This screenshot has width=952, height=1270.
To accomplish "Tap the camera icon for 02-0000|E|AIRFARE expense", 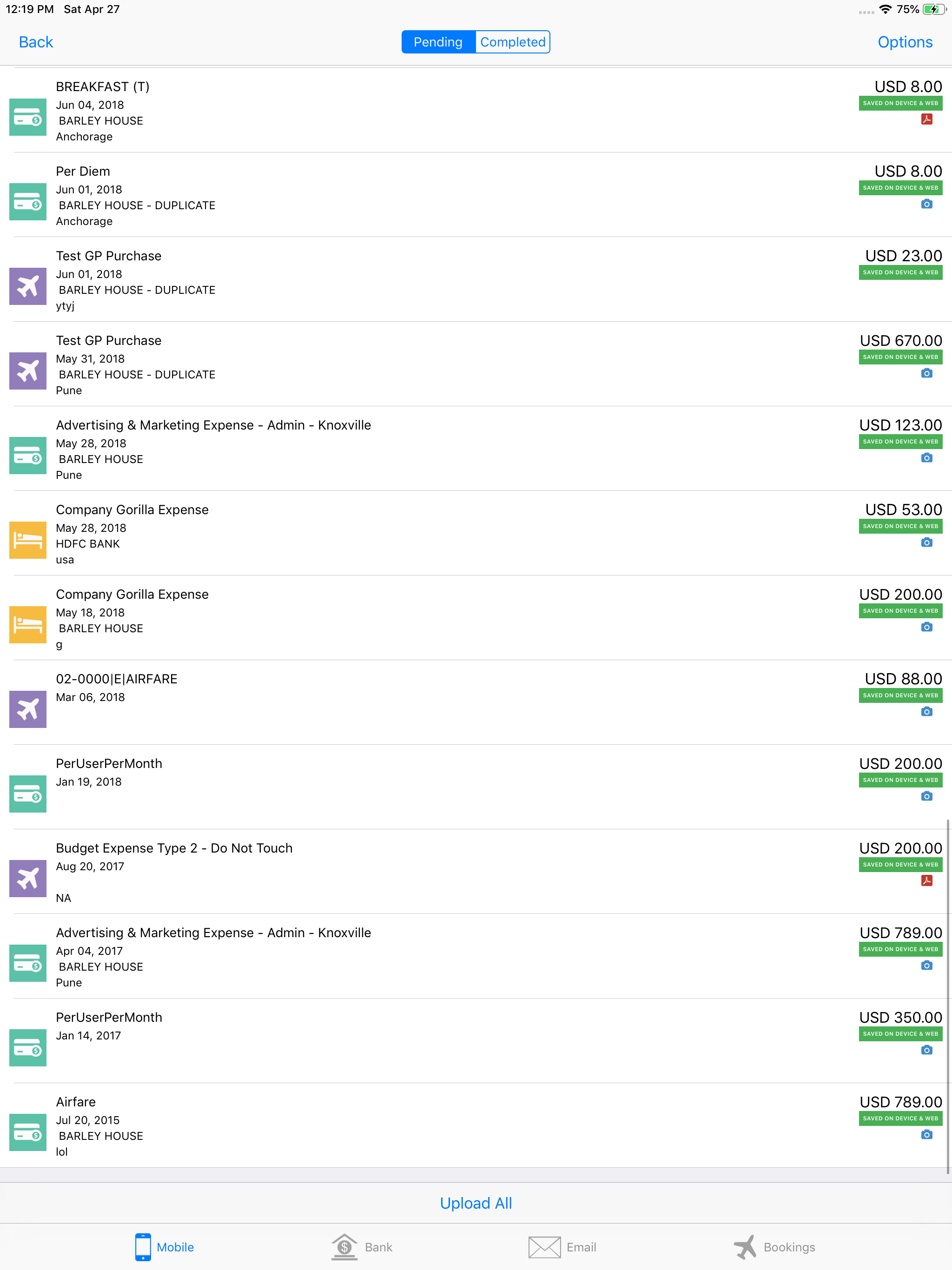I will [x=926, y=711].
